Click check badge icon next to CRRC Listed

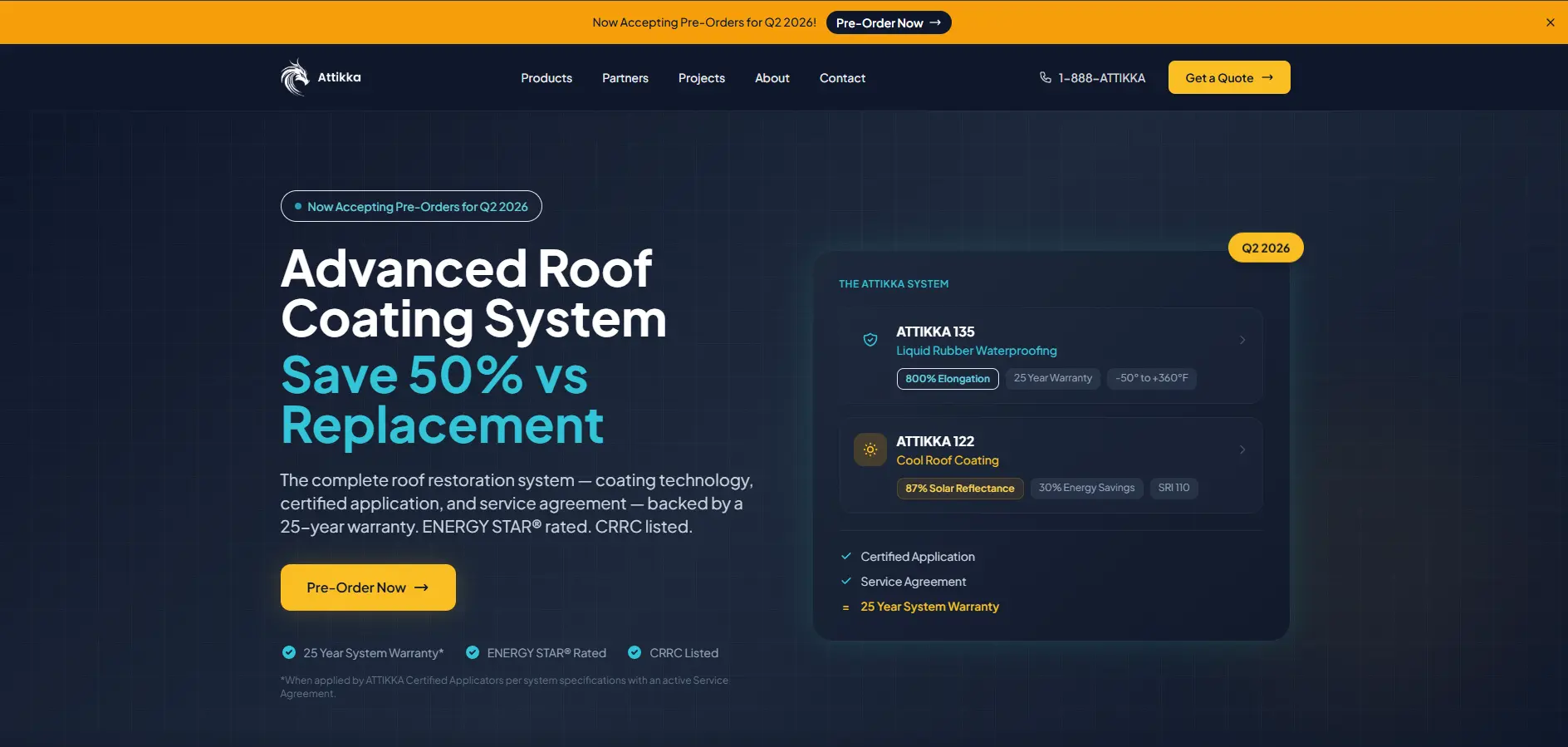(635, 652)
